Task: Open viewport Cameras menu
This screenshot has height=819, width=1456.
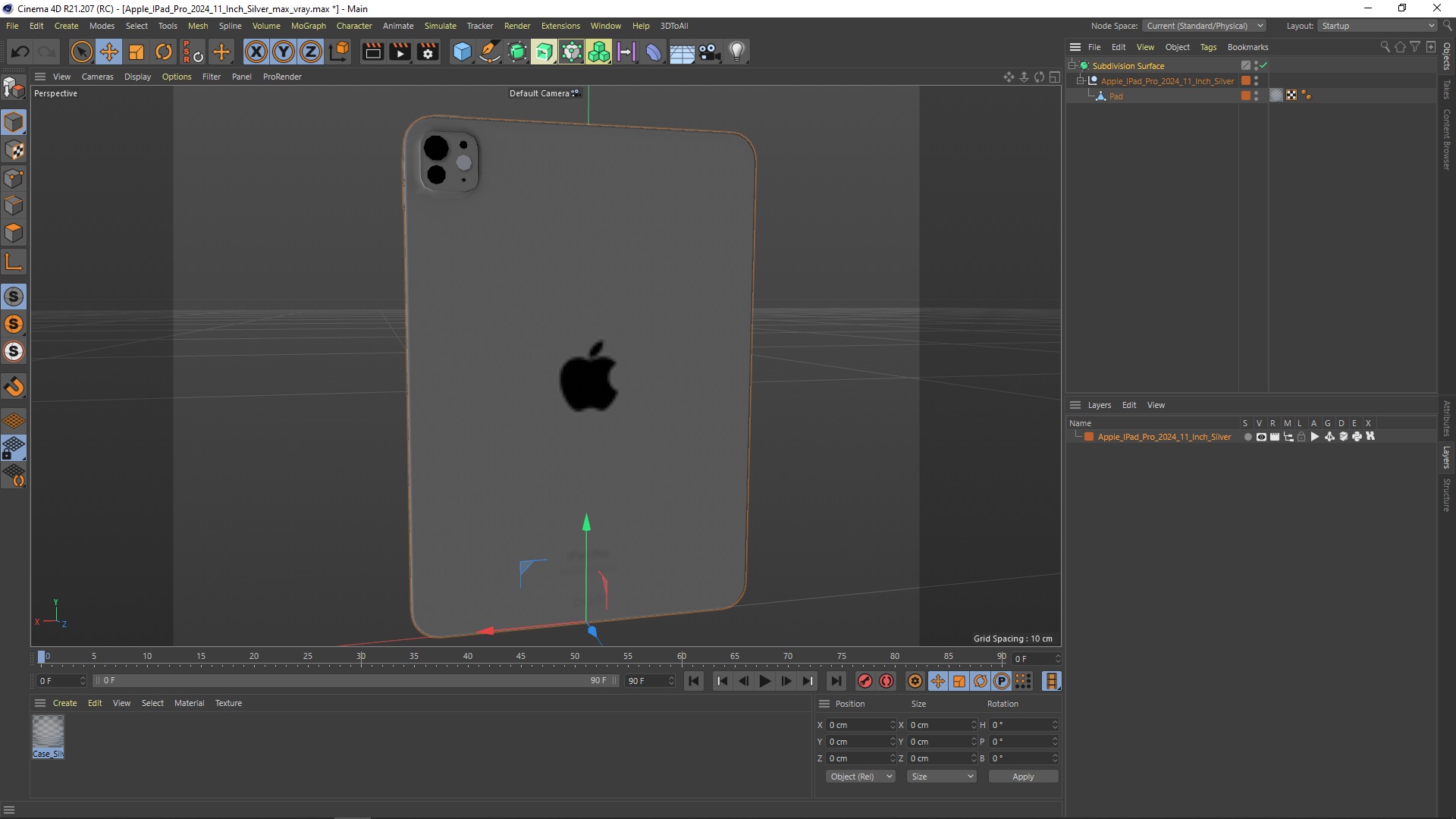Action: [97, 77]
